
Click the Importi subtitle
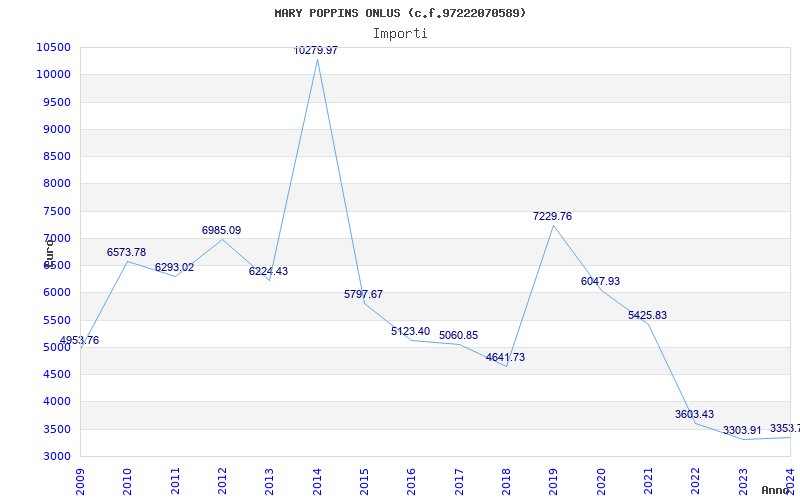tap(400, 34)
